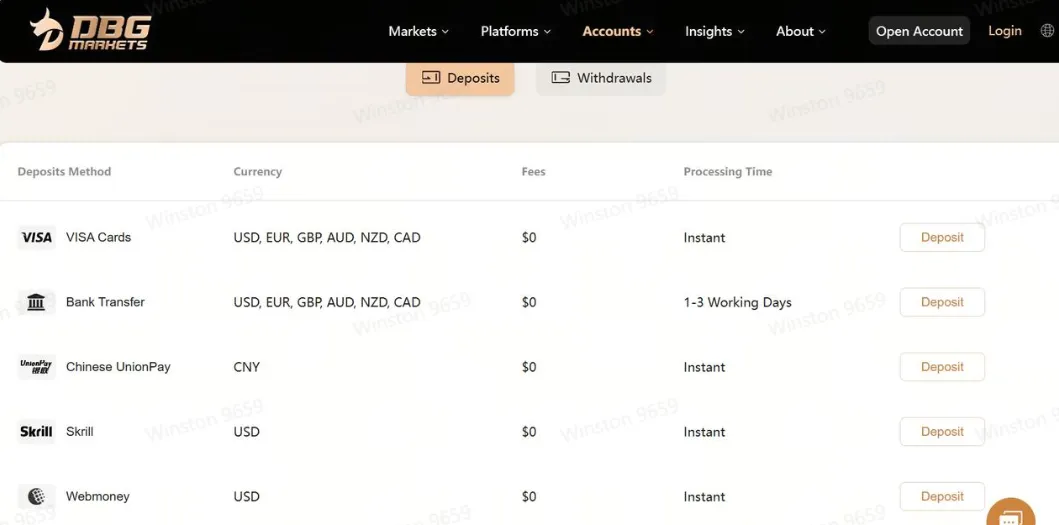Select the VISA Cards method name
Viewport: 1059px width, 525px height.
point(99,237)
